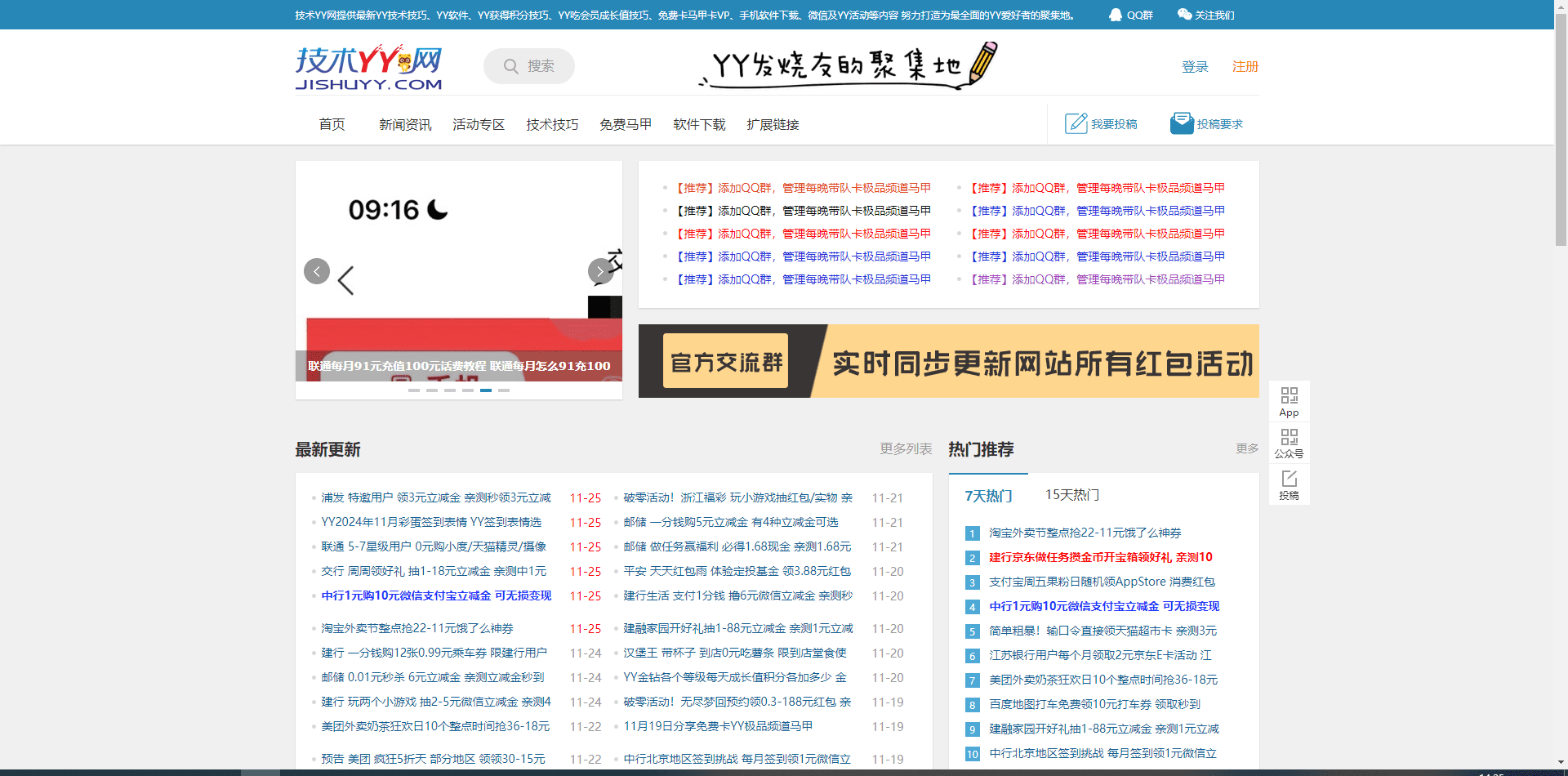Select the 我要投稿 pencil icon
The image size is (1568, 776).
(1076, 123)
